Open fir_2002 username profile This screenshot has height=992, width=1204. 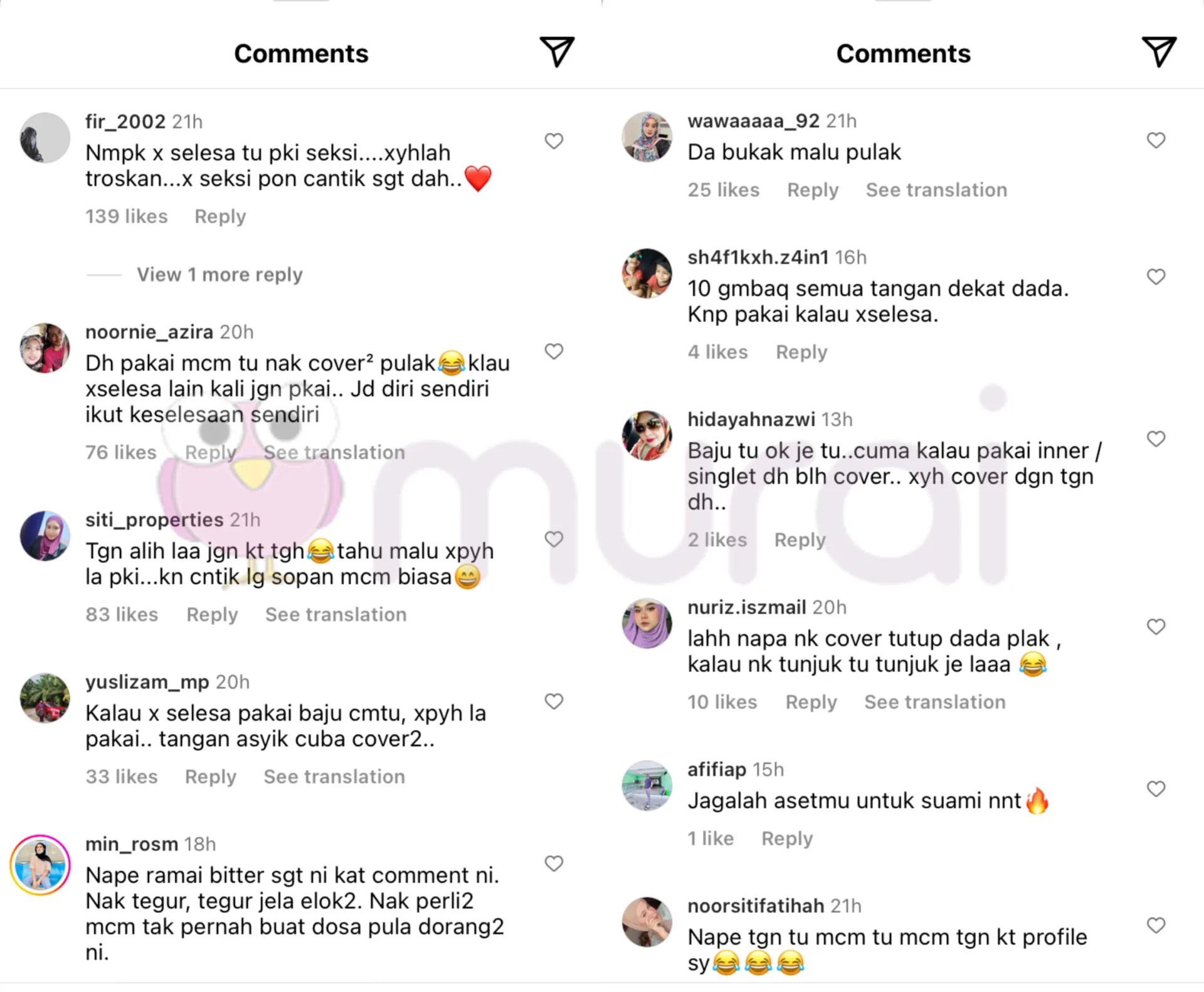[x=125, y=121]
